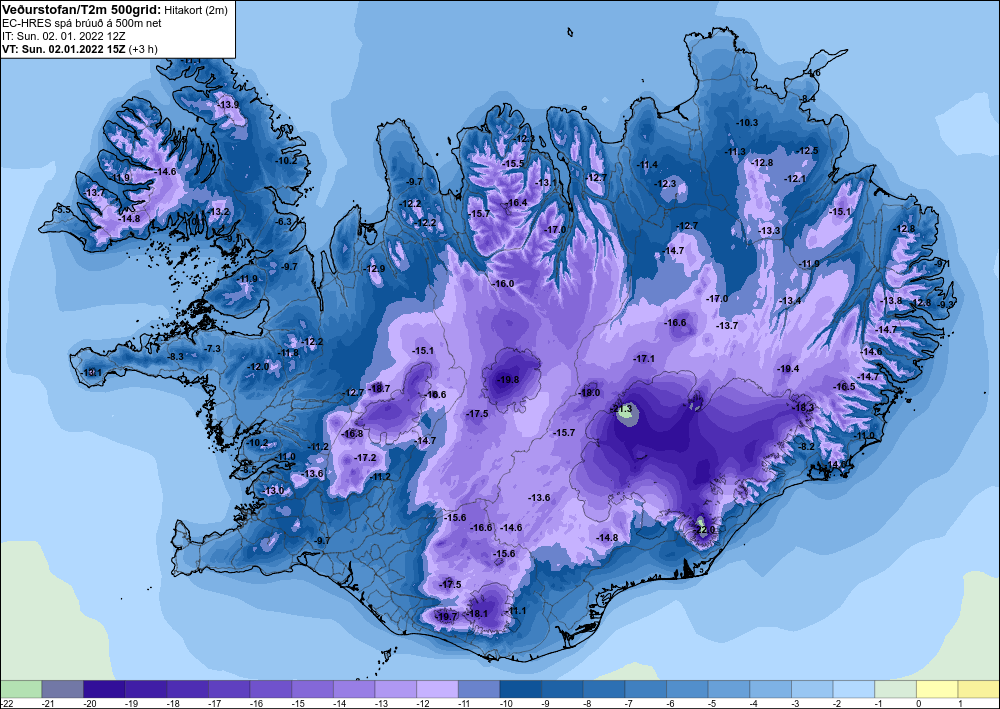The width and height of the screenshot is (1000, 709).
Task: Click the -15.5 temperature label
Action: click(513, 164)
